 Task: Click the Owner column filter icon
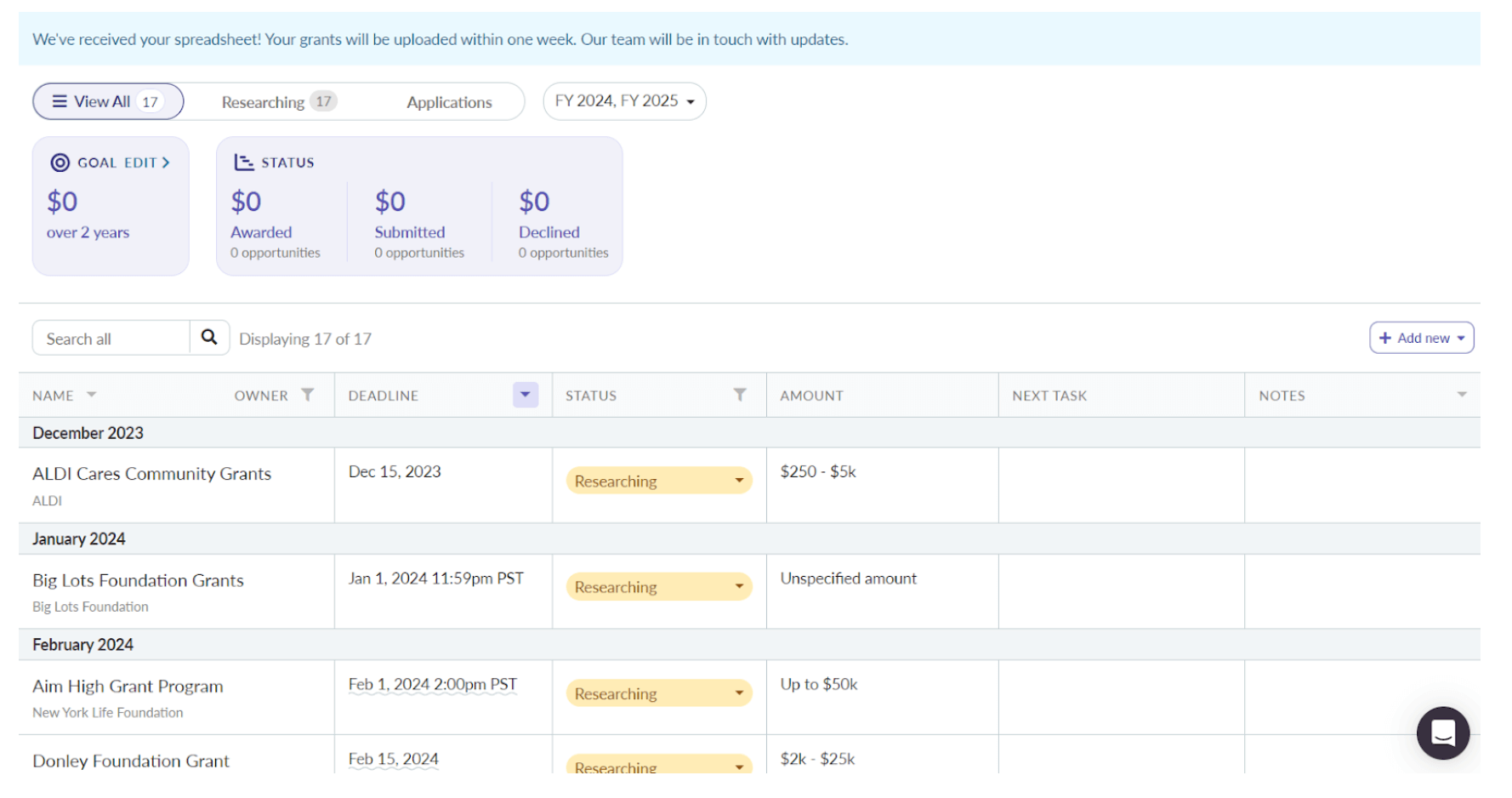(308, 395)
